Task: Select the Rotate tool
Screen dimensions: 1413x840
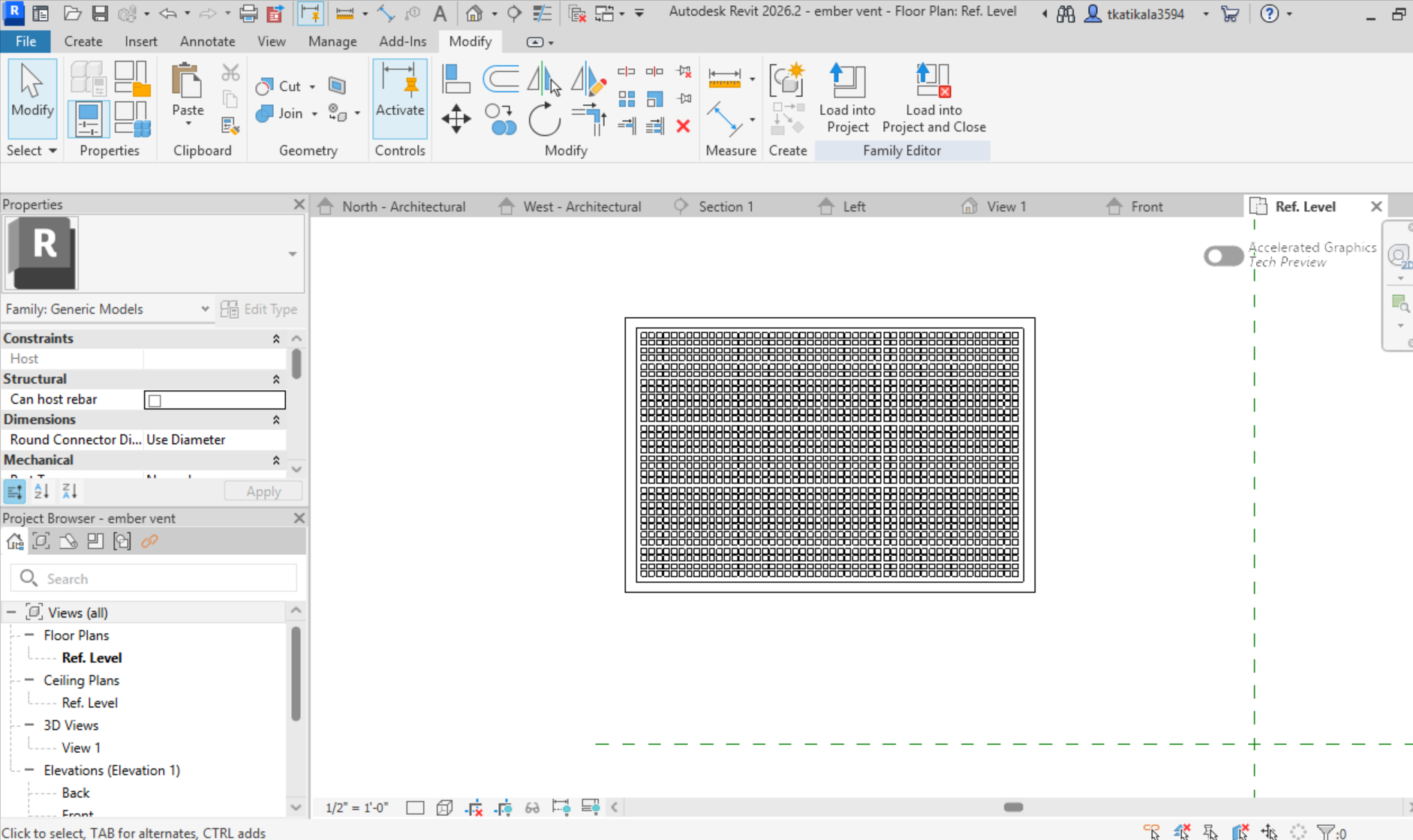Action: 544,118
